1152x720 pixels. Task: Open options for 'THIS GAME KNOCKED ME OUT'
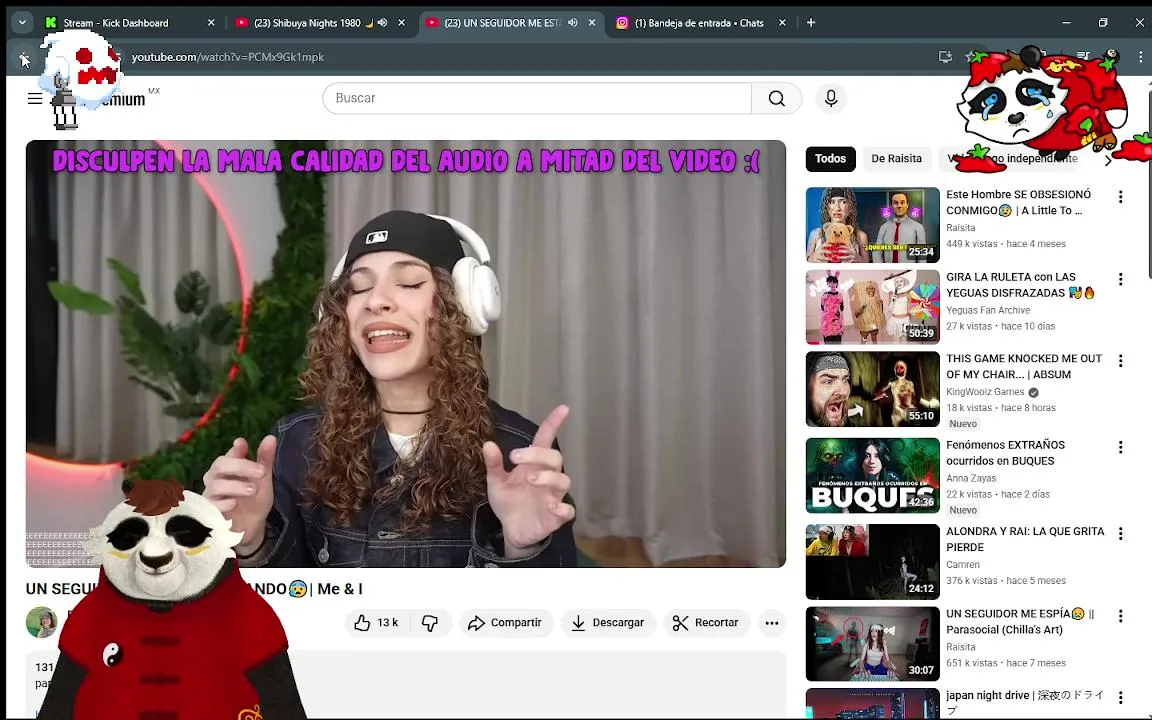click(1120, 361)
